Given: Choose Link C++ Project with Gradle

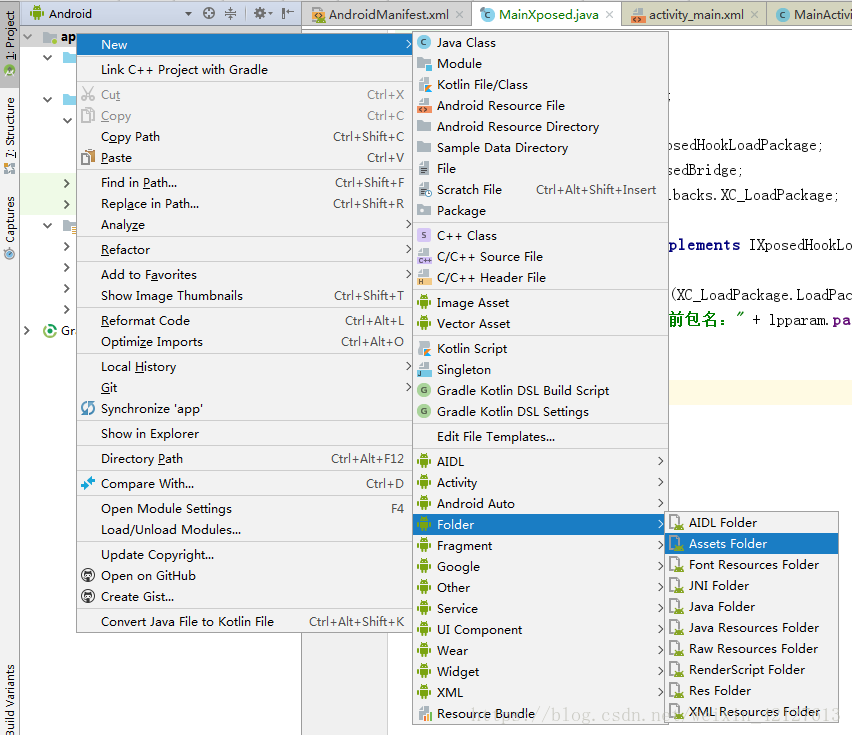Looking at the screenshot, I should [244, 70].
